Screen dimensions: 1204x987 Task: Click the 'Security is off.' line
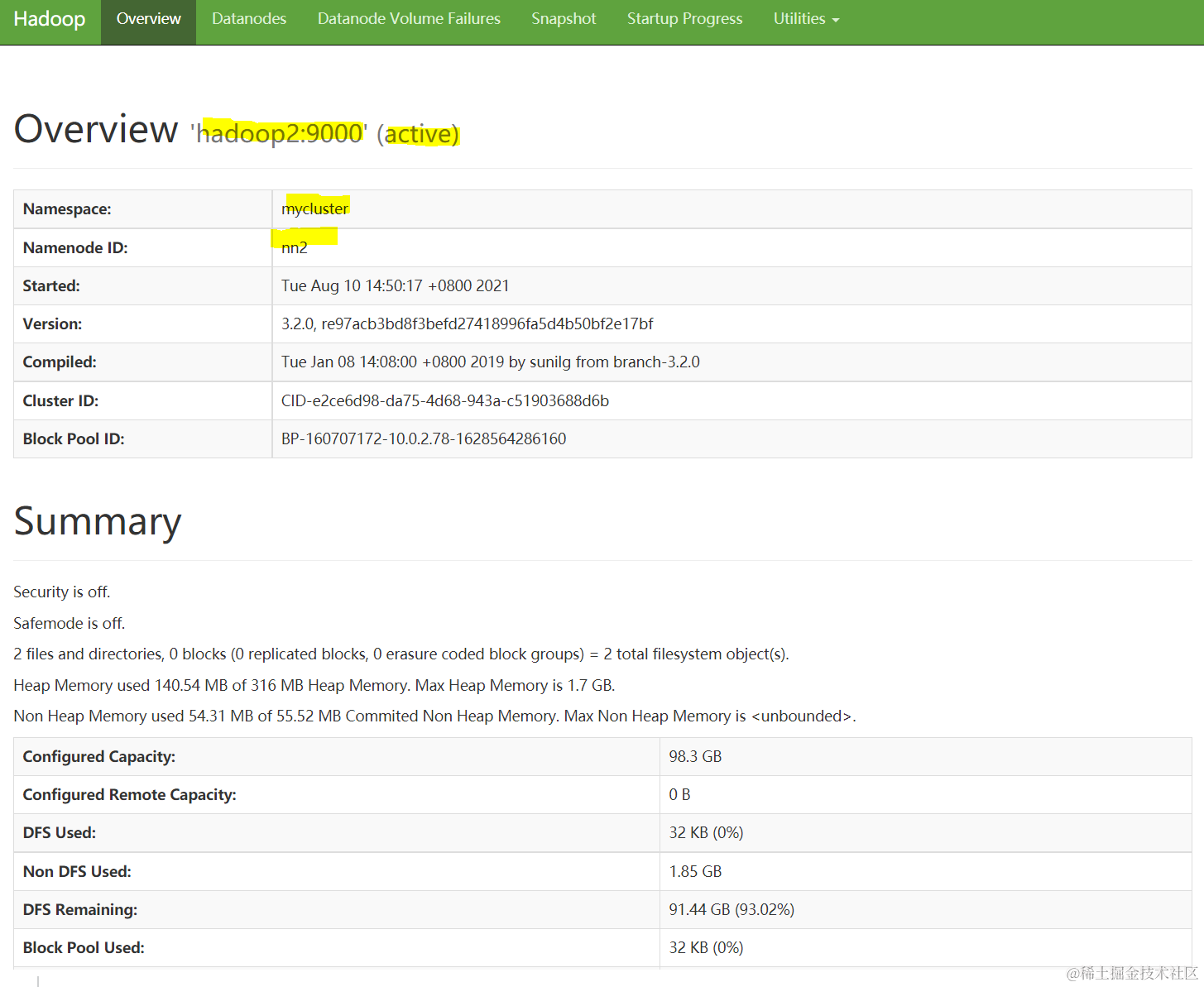tap(62, 592)
